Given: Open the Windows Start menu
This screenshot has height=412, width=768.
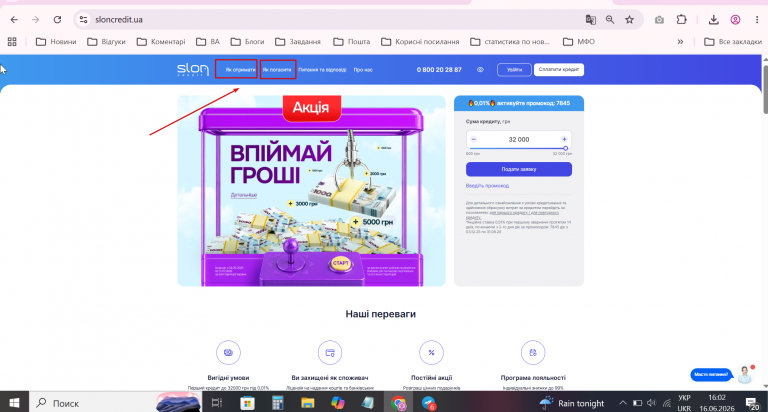Looking at the screenshot, I should [14, 403].
